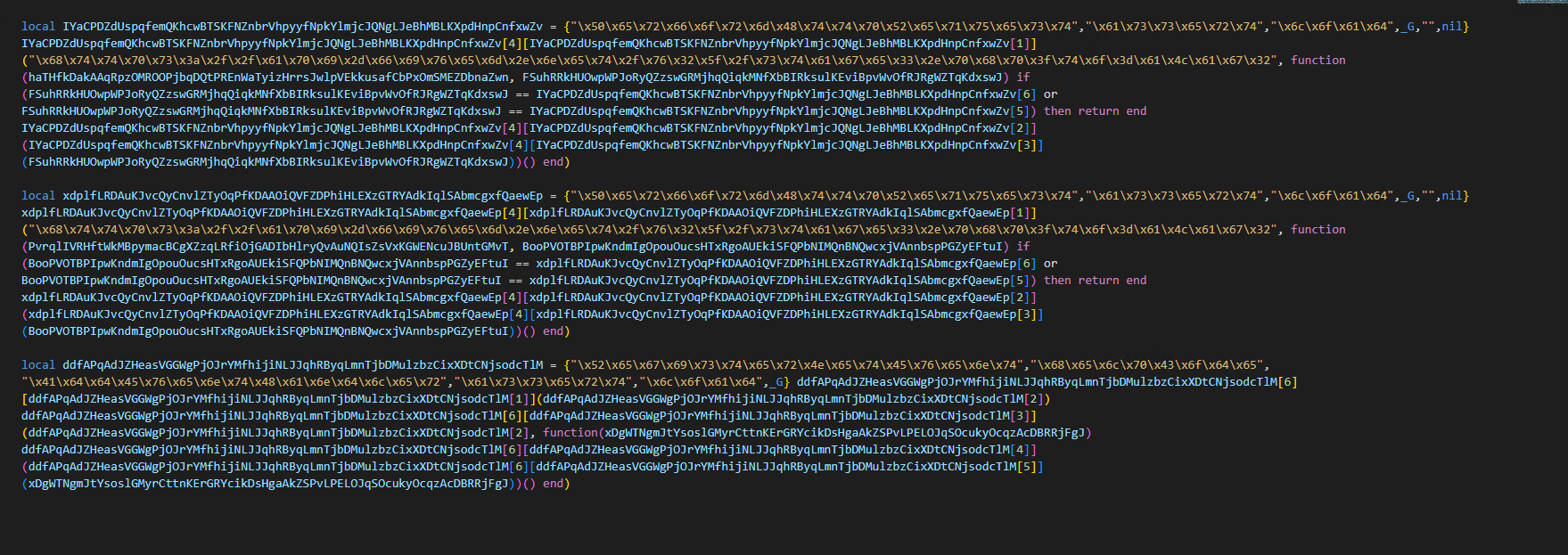Image resolution: width=1568 pixels, height=555 pixels.
Task: Click the editor minimap preview in the corner
Action: click(1544, 3)
